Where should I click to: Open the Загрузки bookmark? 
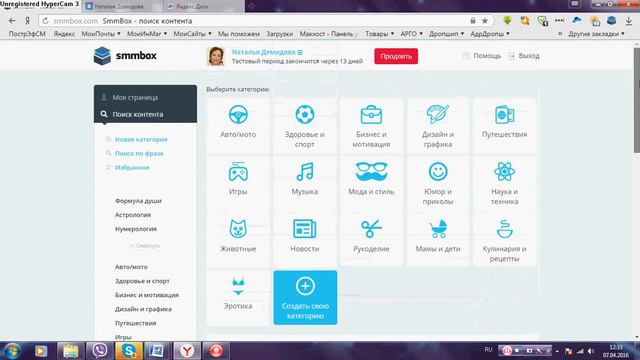pyautogui.click(x=280, y=34)
